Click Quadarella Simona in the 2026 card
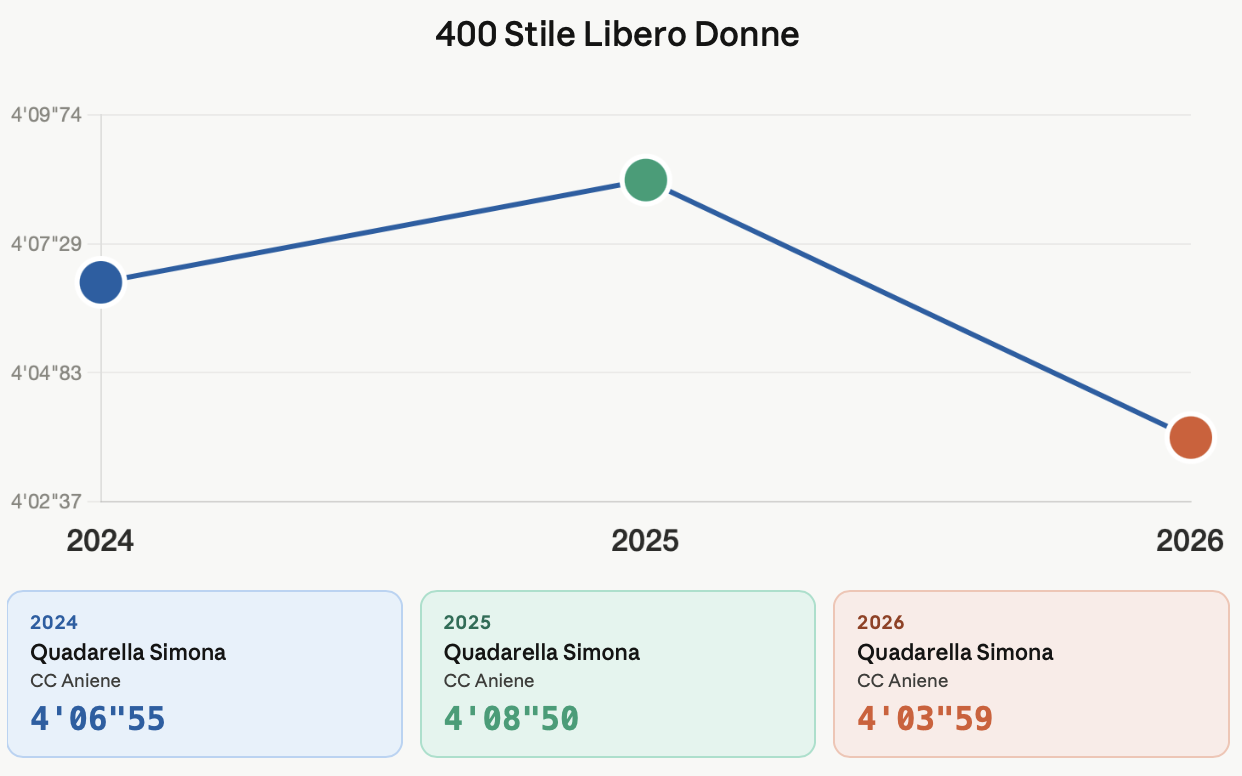Screen dimensions: 1242x776 coord(955,653)
